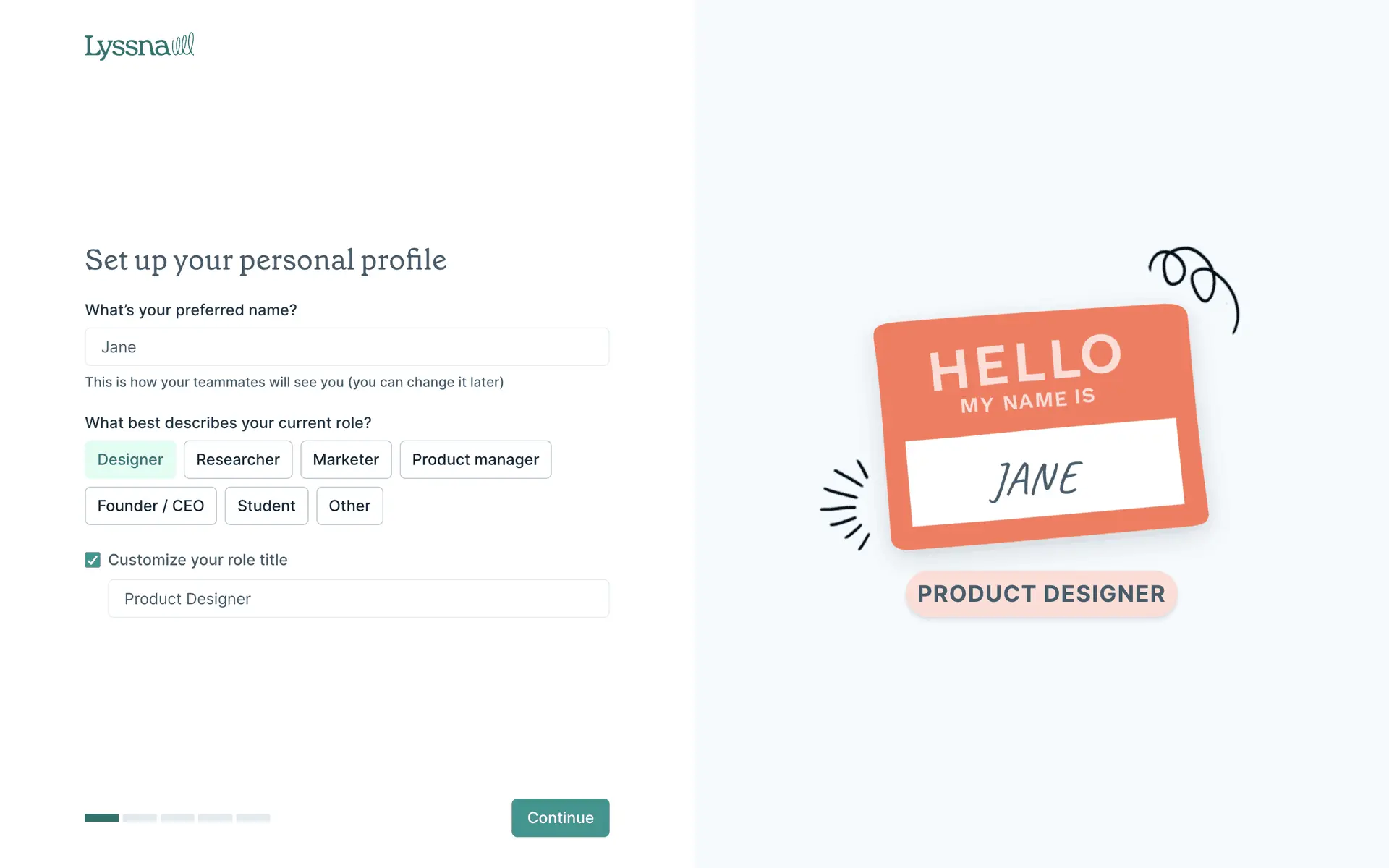
Task: Click the burst lines doodle icon
Action: pos(845,504)
